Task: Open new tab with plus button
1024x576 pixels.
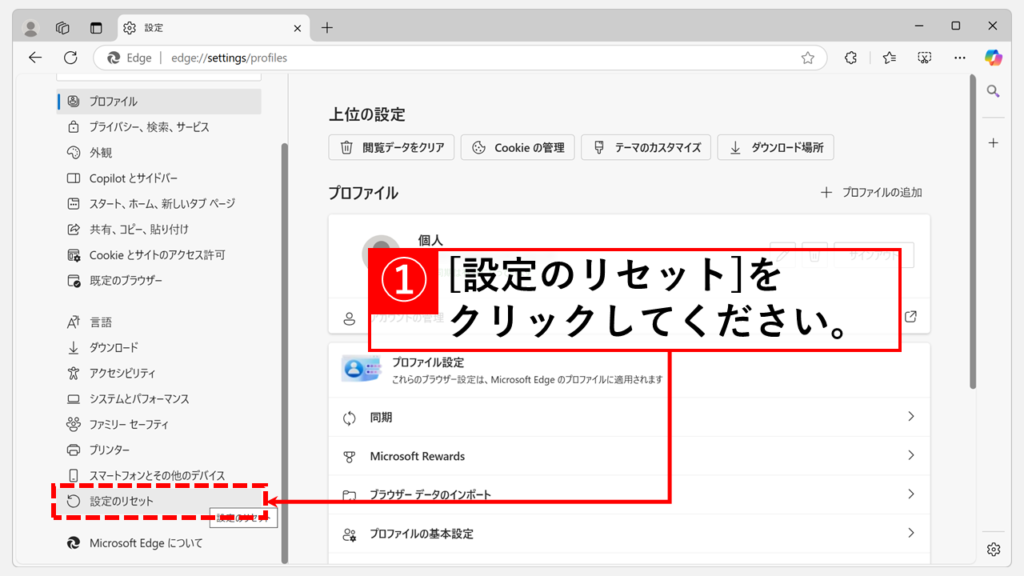Action: 326,27
